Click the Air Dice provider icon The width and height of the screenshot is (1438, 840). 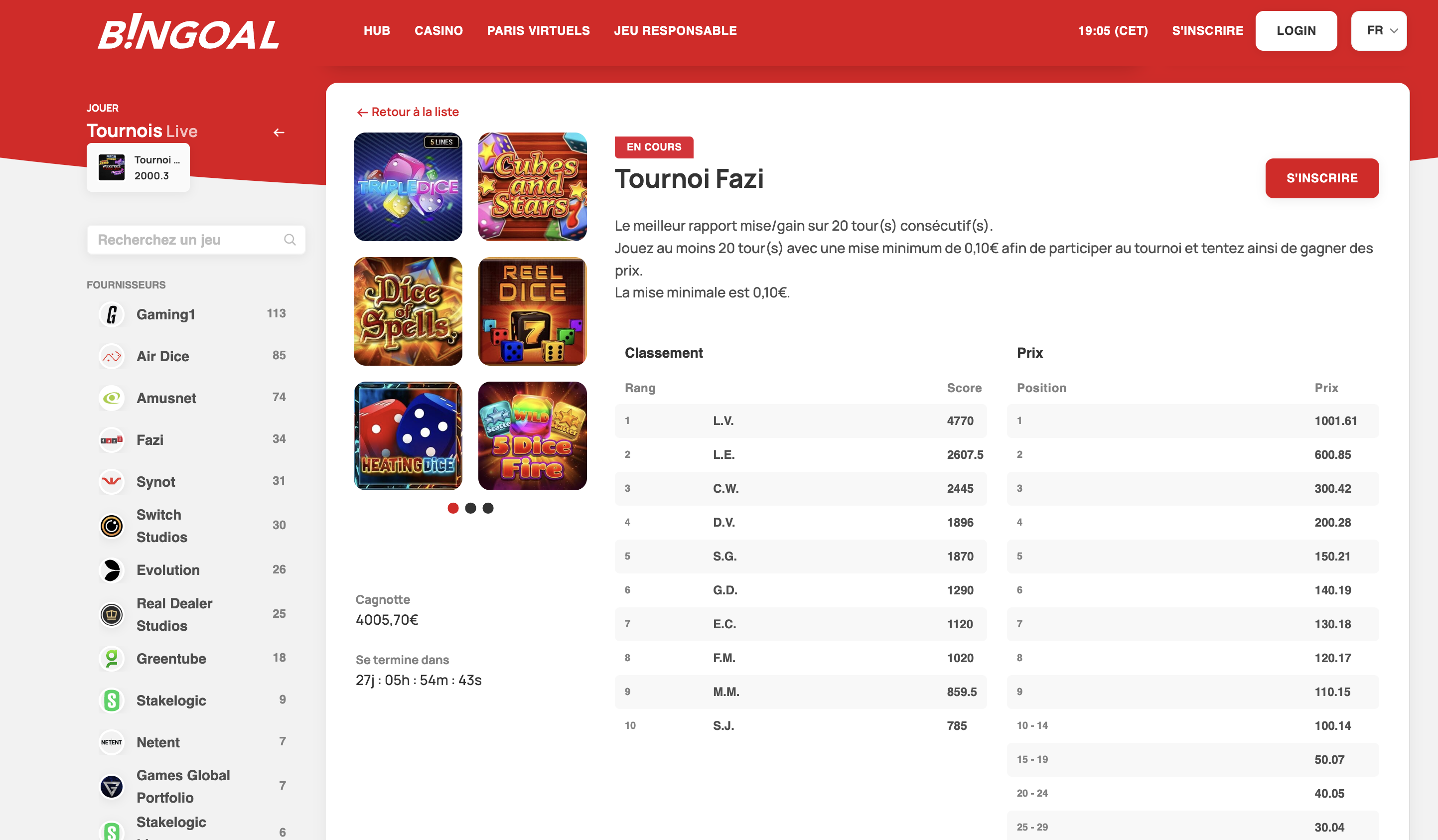(112, 356)
